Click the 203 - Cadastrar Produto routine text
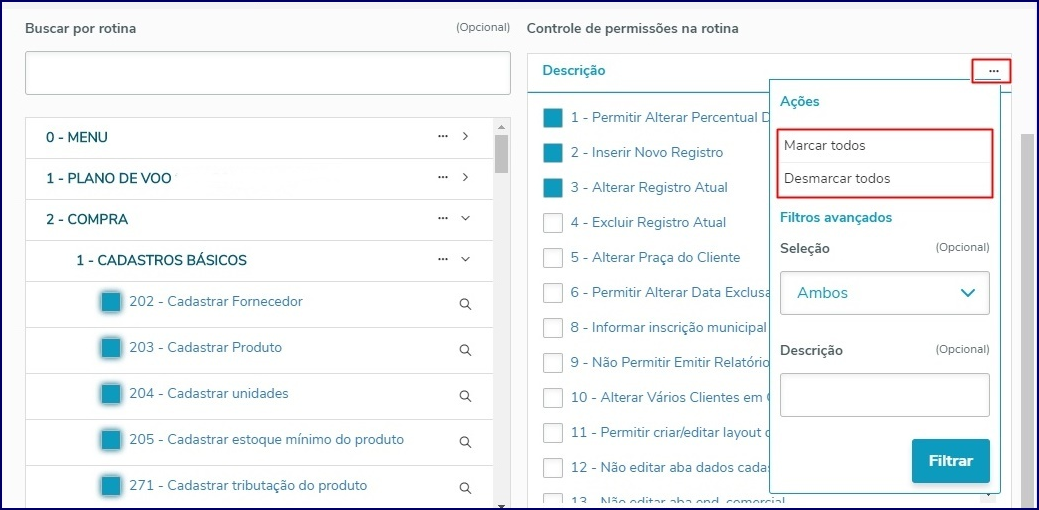The height and width of the screenshot is (510, 1039). point(205,348)
